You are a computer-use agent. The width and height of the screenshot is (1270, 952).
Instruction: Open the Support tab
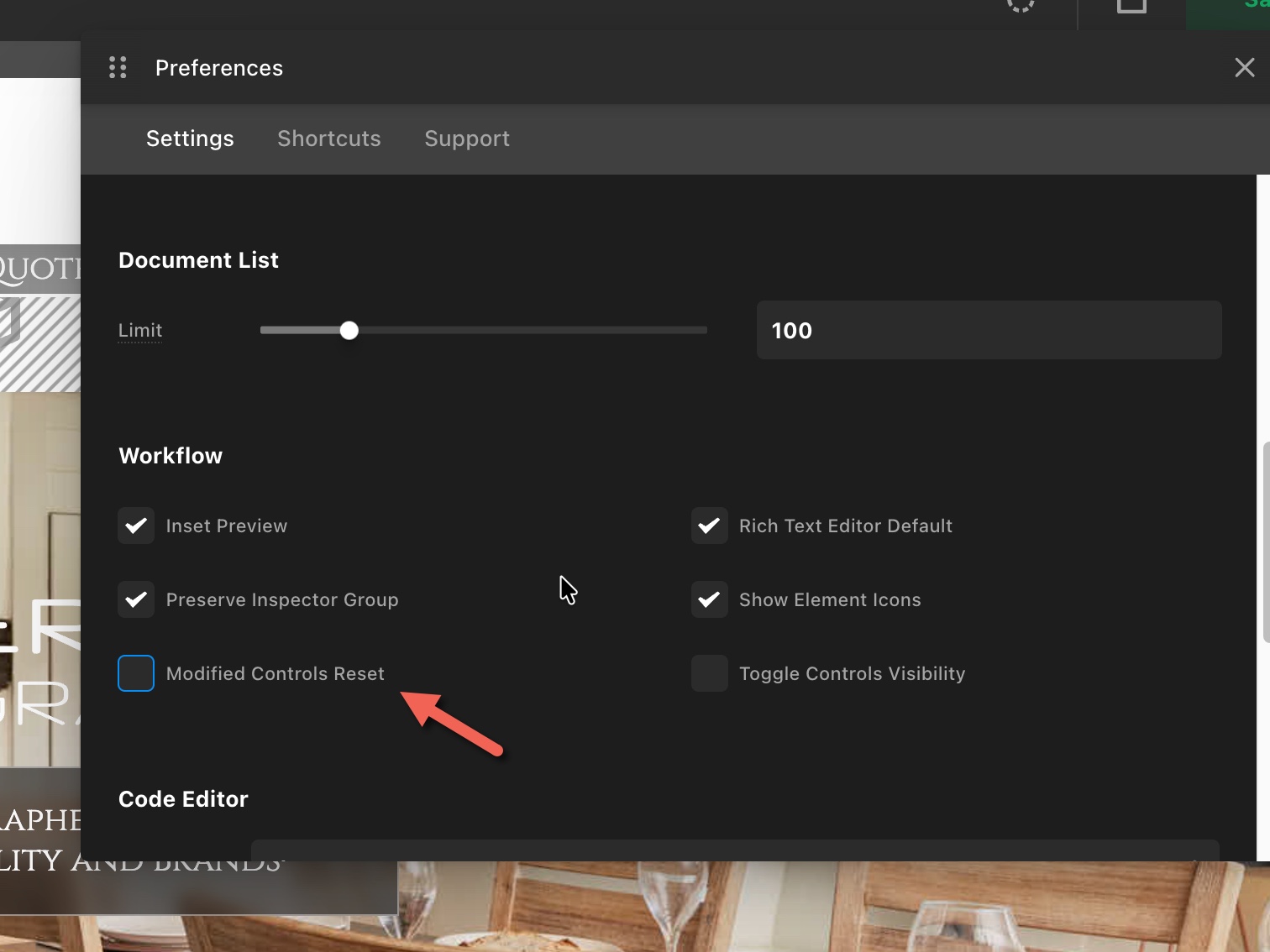pyautogui.click(x=467, y=139)
